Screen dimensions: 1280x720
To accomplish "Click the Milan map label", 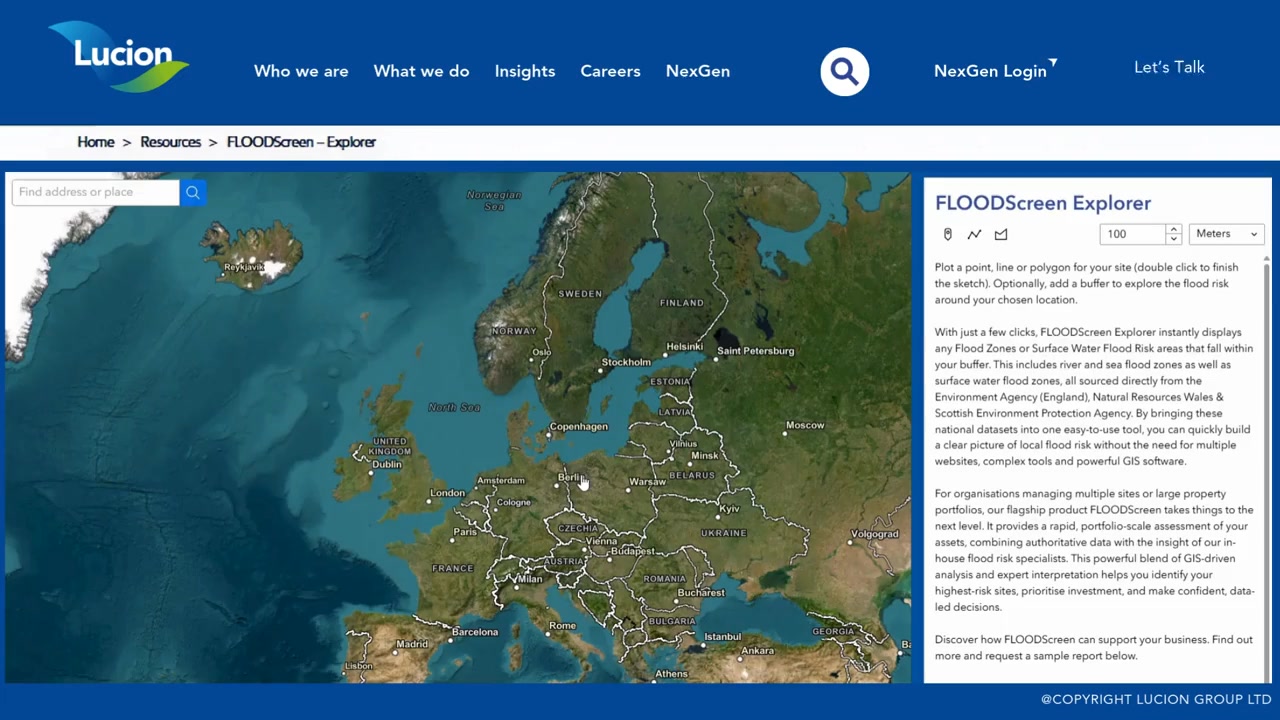I will pyautogui.click(x=530, y=579).
